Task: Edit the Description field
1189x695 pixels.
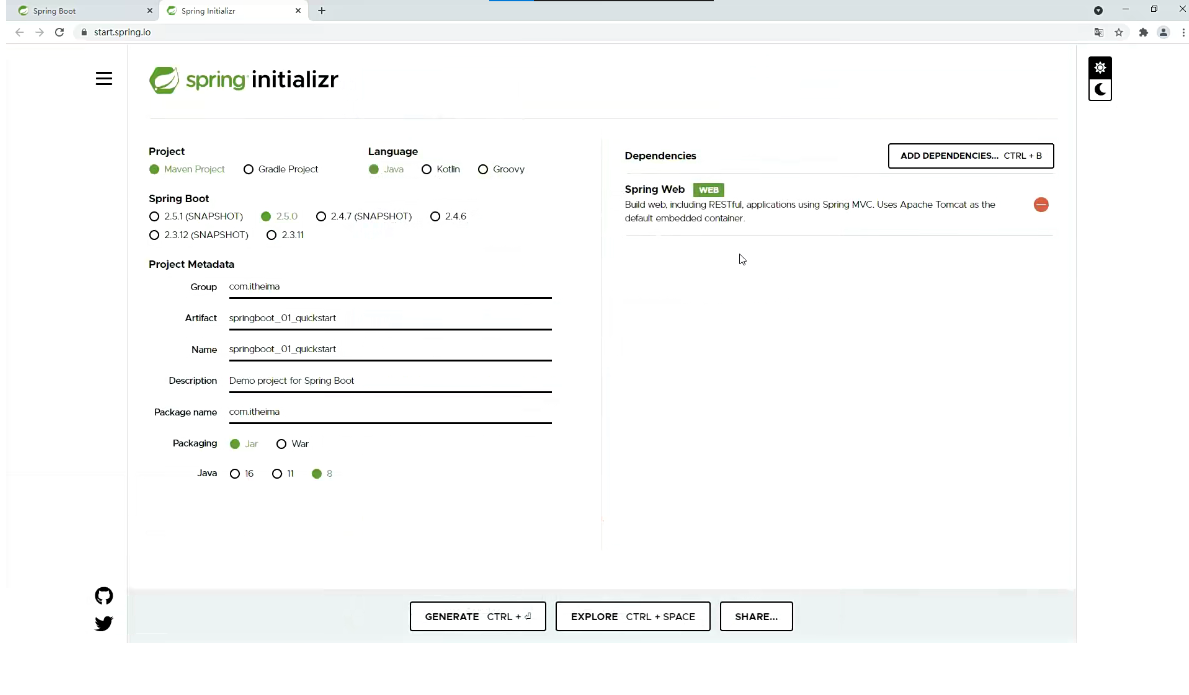Action: [391, 381]
